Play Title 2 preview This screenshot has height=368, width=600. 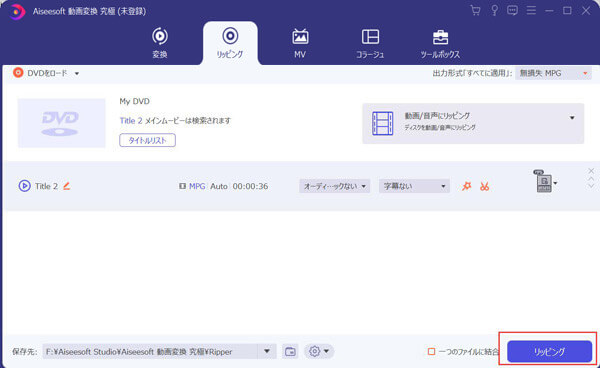24,186
